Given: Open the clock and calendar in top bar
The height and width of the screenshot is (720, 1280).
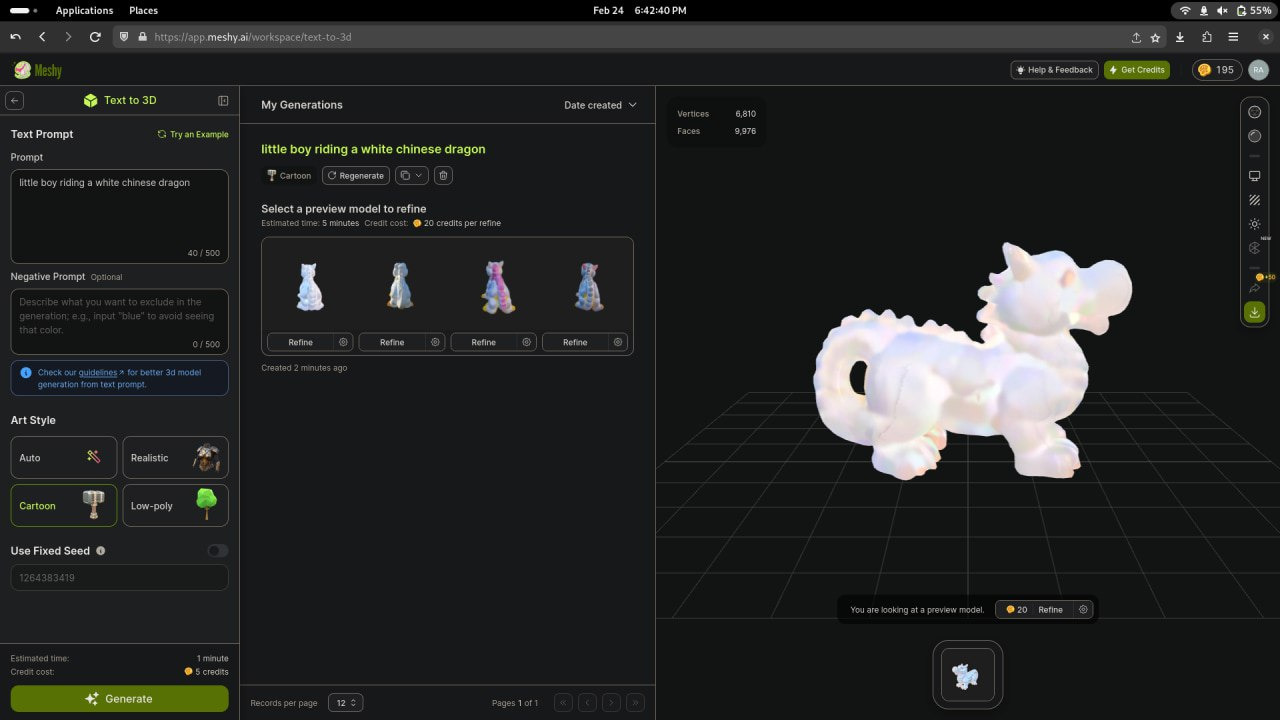Looking at the screenshot, I should pyautogui.click(x=639, y=10).
